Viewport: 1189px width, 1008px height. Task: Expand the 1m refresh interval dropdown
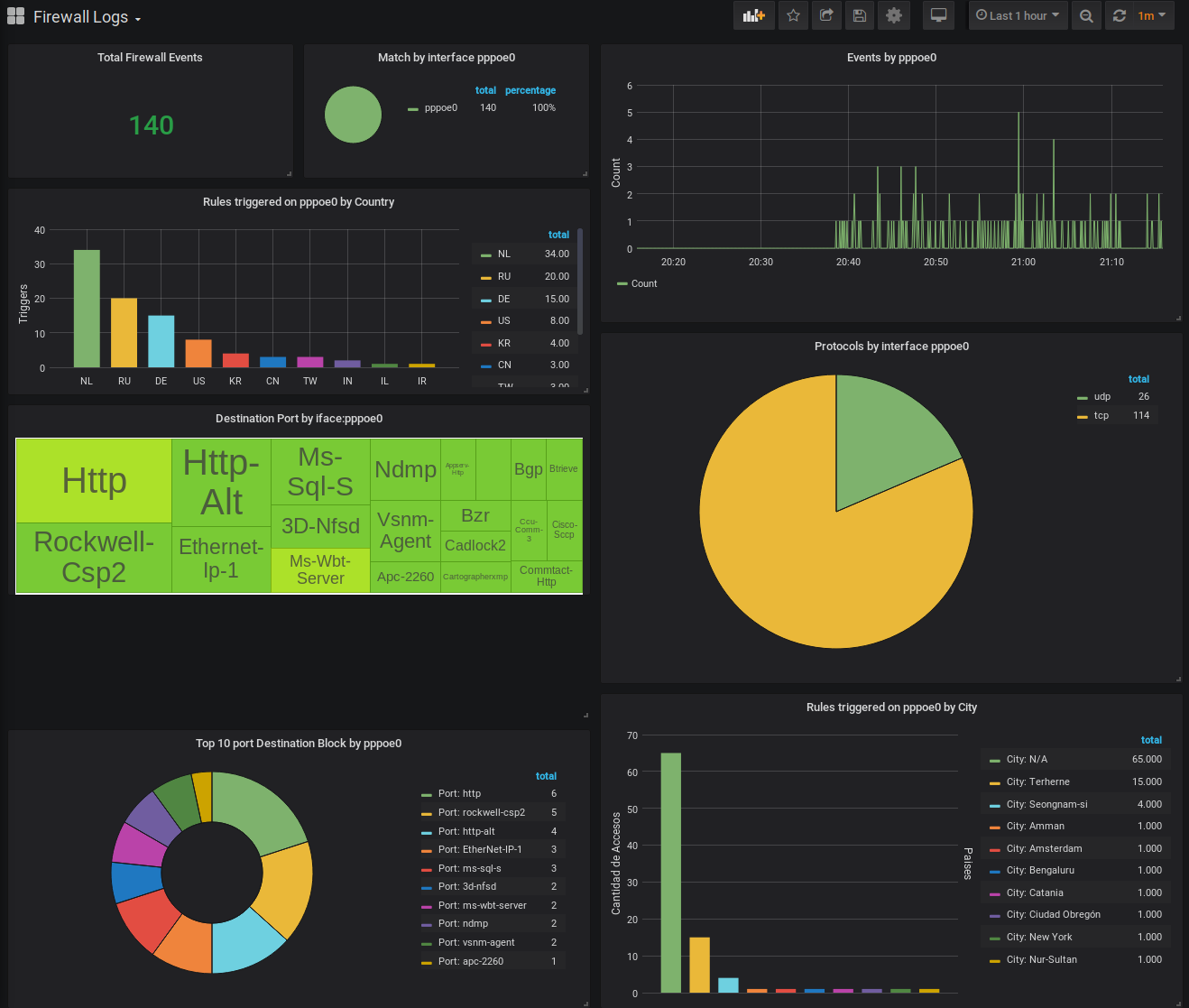pos(1152,15)
